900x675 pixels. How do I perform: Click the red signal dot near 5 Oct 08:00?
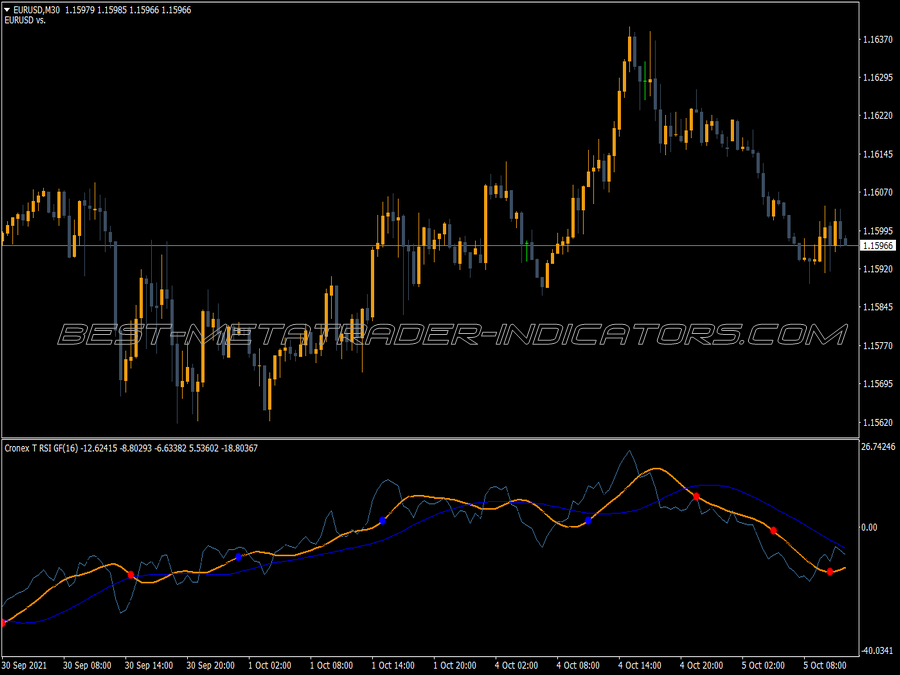point(830,572)
